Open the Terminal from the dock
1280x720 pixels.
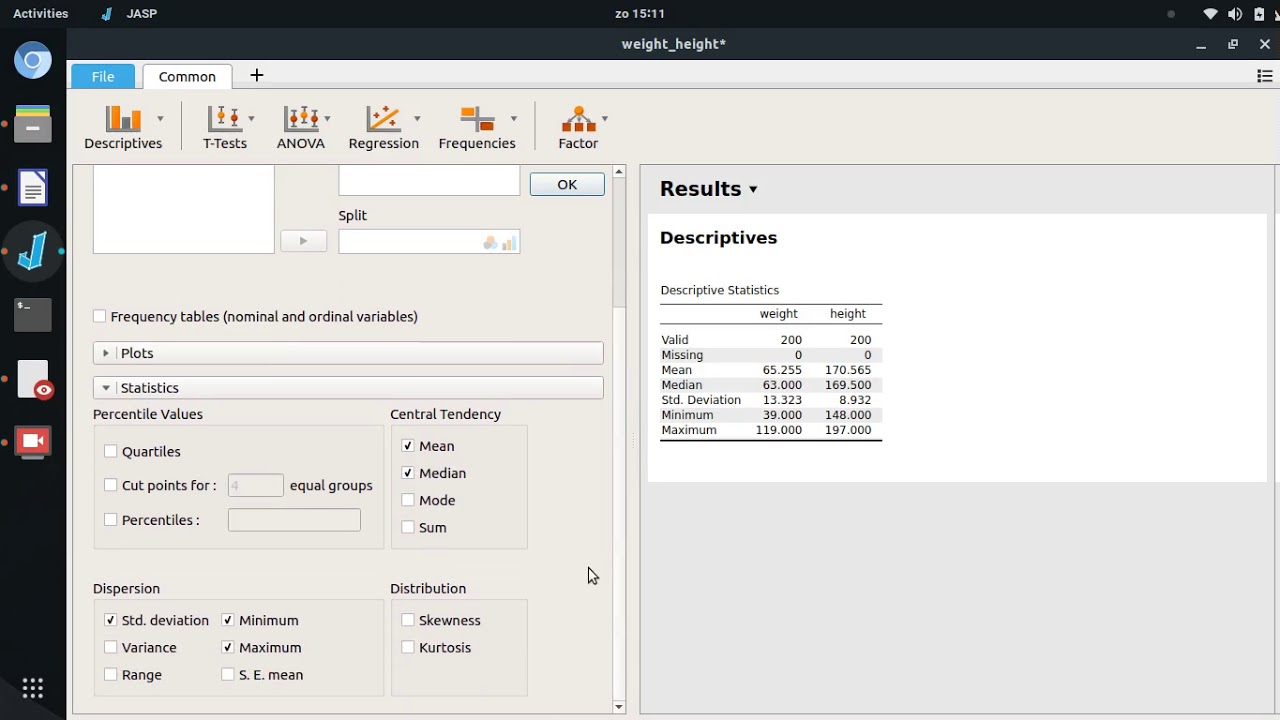[x=33, y=314]
